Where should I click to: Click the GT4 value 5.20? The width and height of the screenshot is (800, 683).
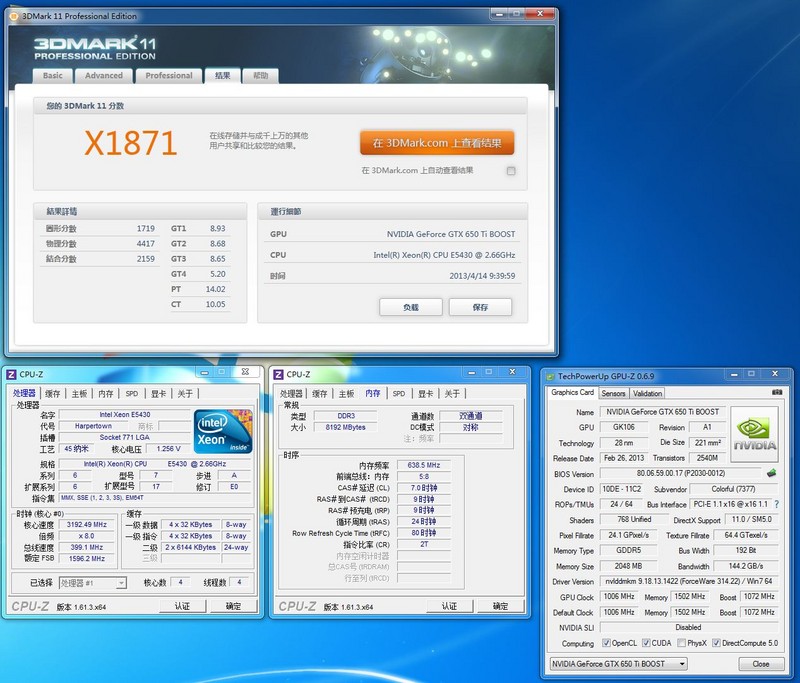click(x=217, y=274)
